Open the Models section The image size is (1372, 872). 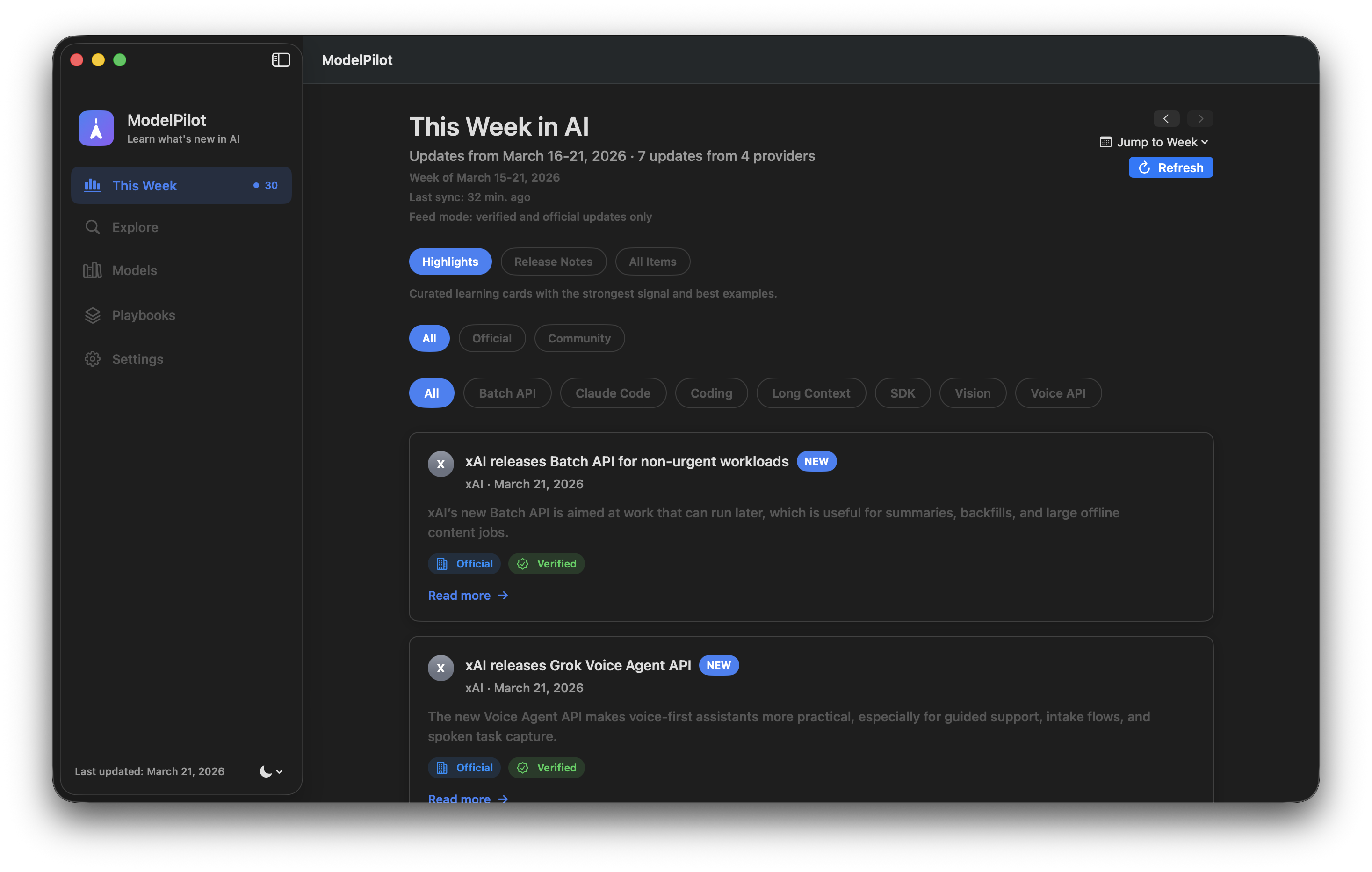click(135, 270)
